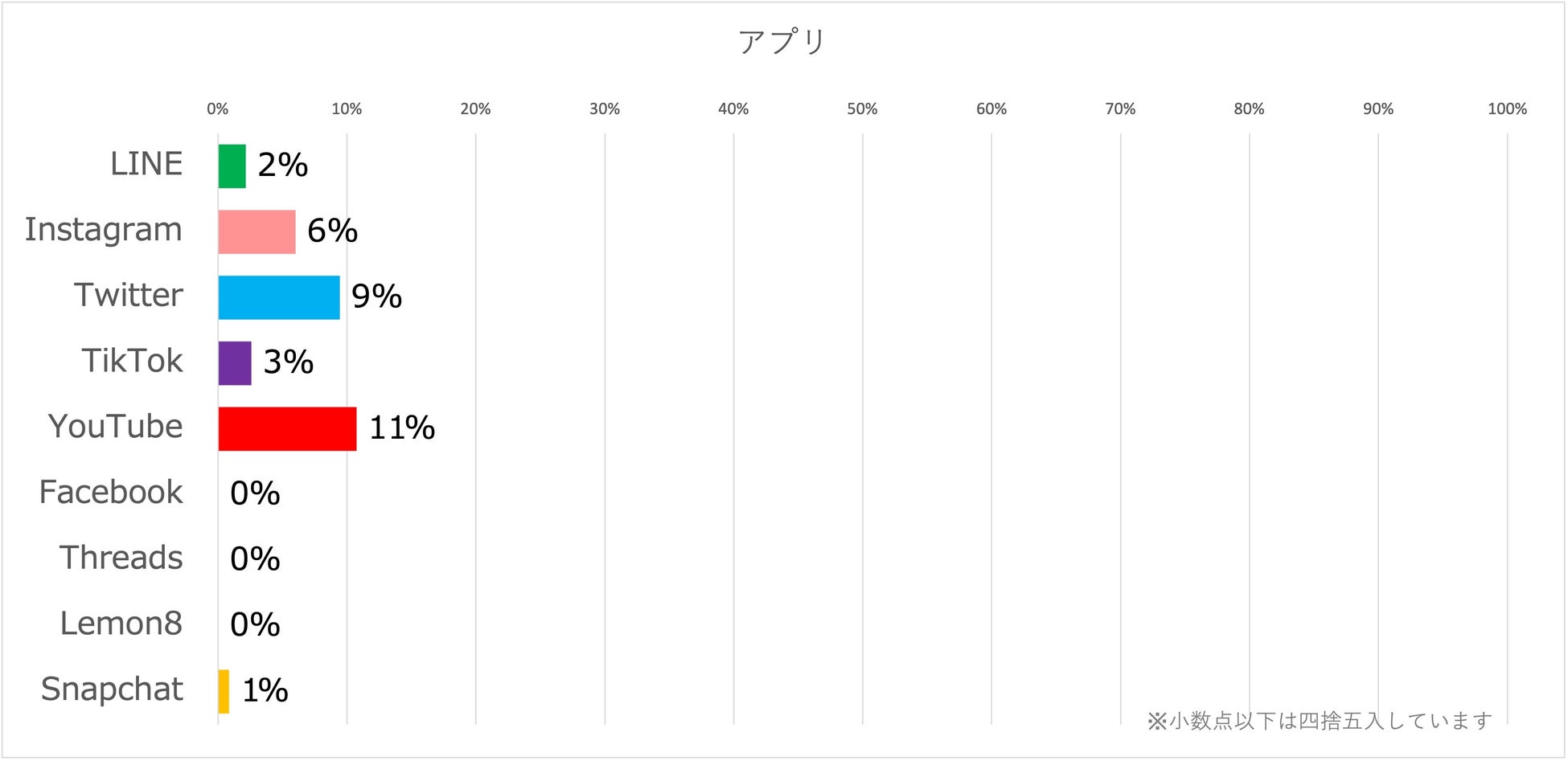Click the YouTube axis label
This screenshot has height=761, width=1568.
[116, 427]
